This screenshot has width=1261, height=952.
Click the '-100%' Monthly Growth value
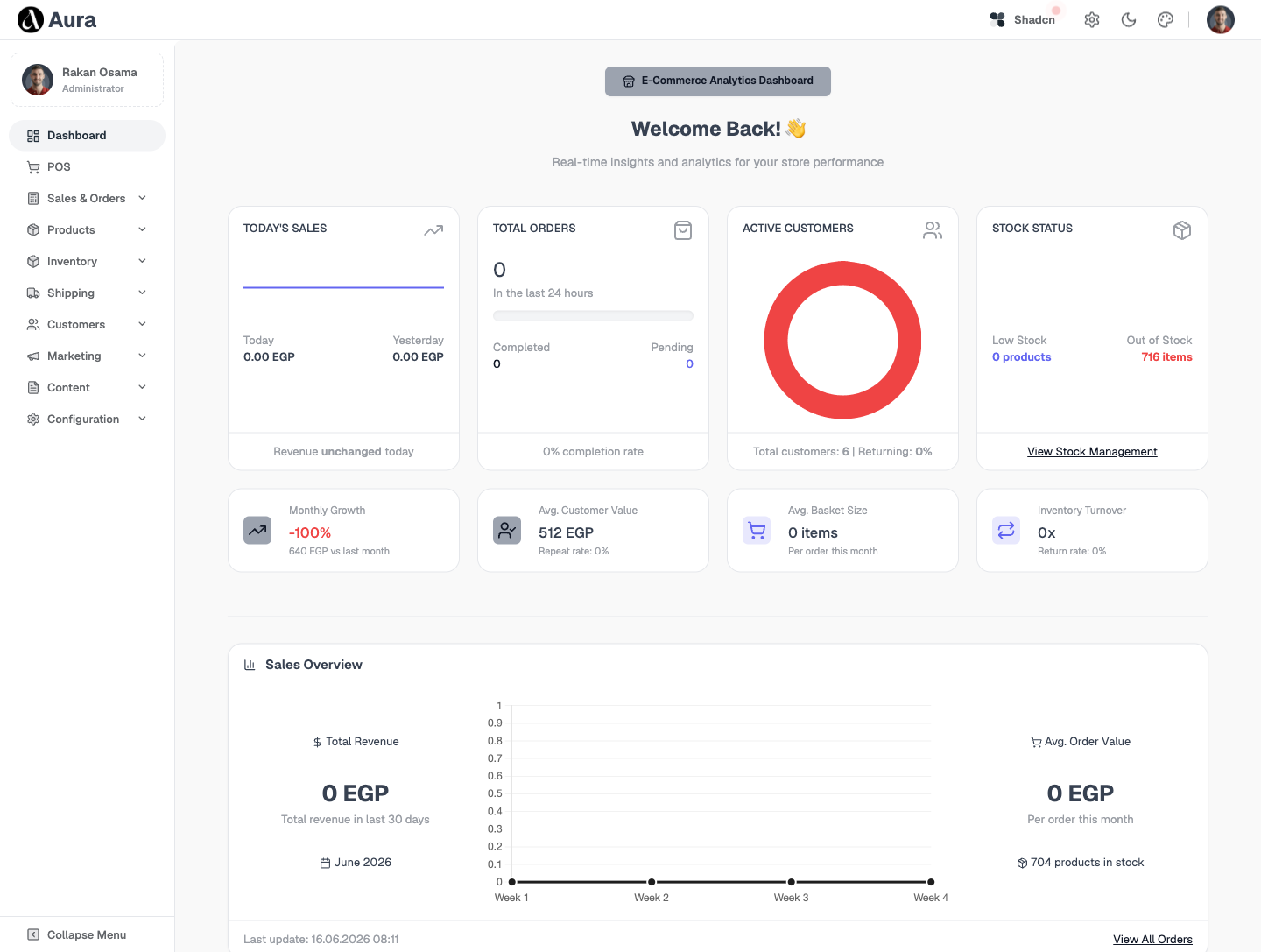pyautogui.click(x=310, y=532)
